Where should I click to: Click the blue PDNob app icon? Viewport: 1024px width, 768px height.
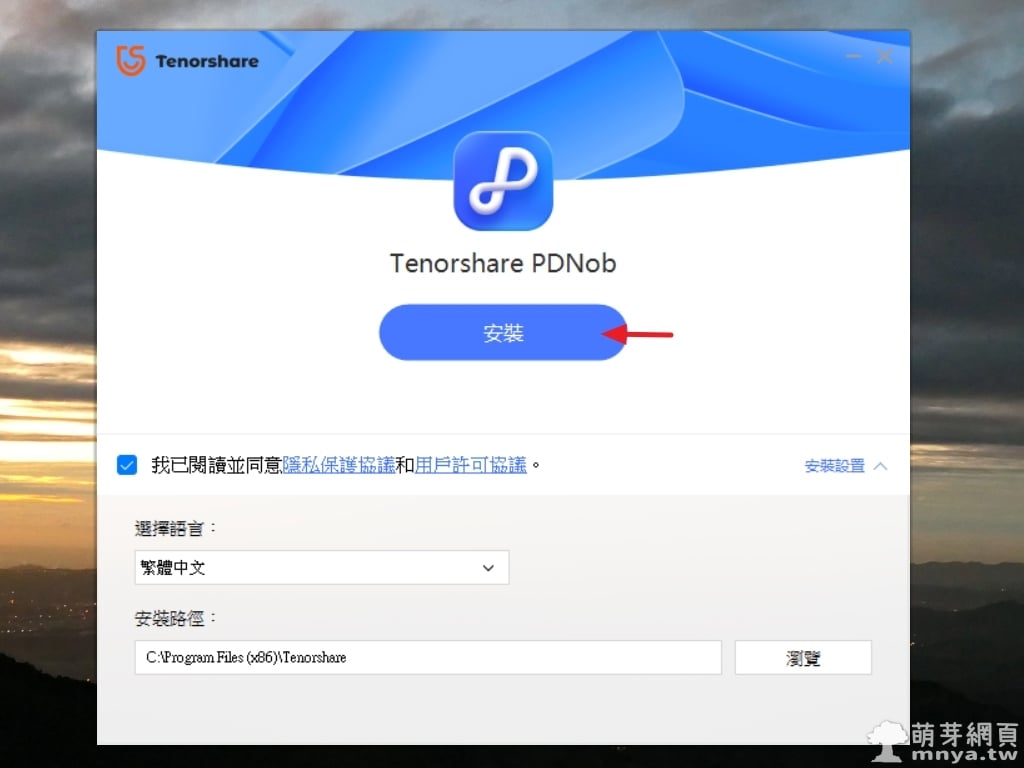click(x=503, y=182)
